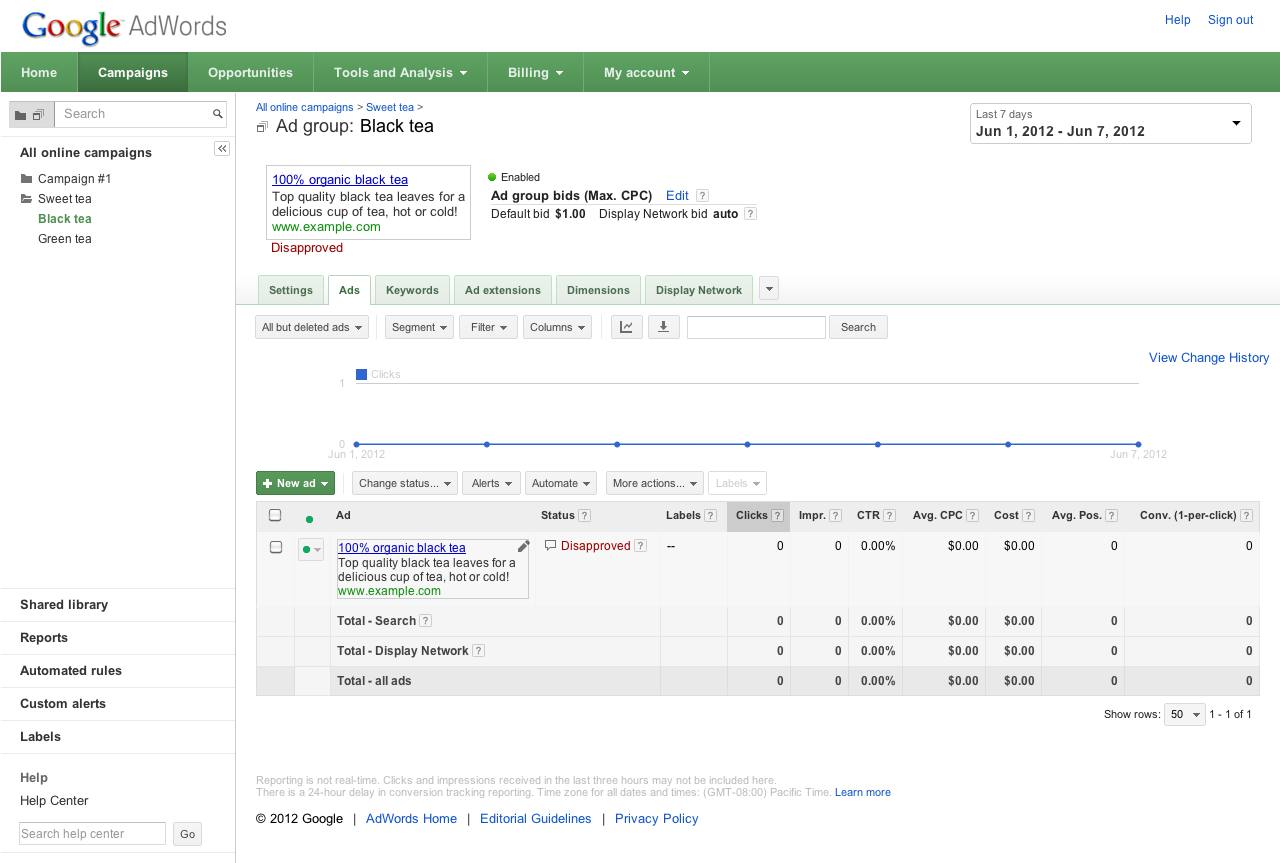The image size is (1280, 863).
Task: Click the ads table search text box
Action: (x=756, y=327)
